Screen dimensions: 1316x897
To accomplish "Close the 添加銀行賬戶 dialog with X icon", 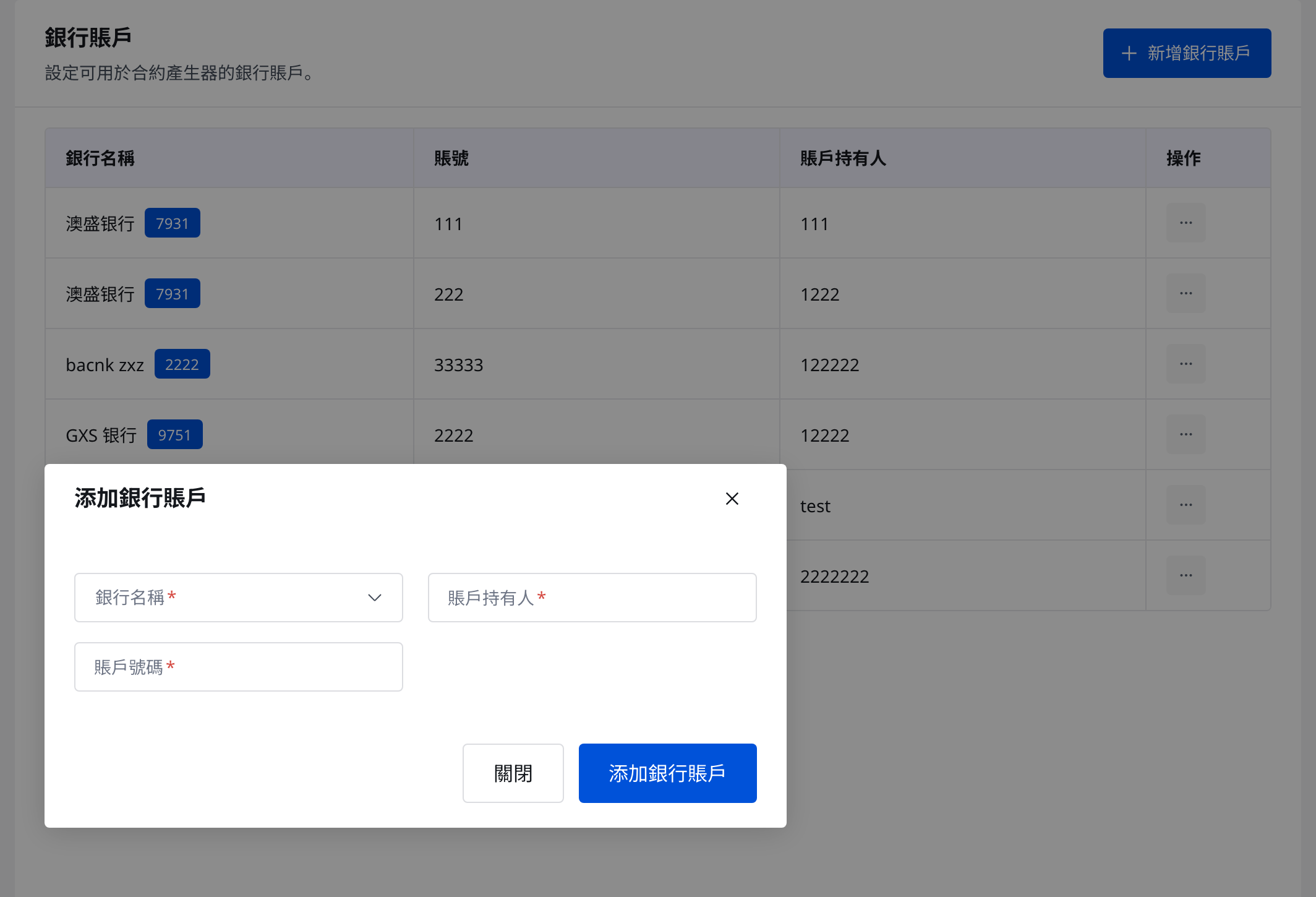I will (x=732, y=499).
